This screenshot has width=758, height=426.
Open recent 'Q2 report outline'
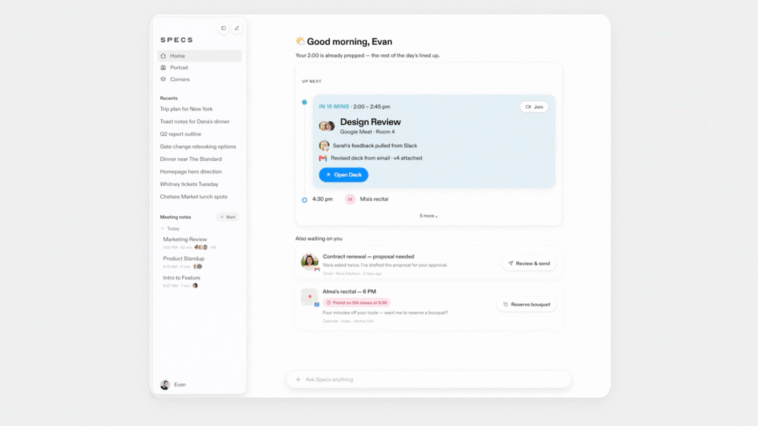click(x=180, y=134)
